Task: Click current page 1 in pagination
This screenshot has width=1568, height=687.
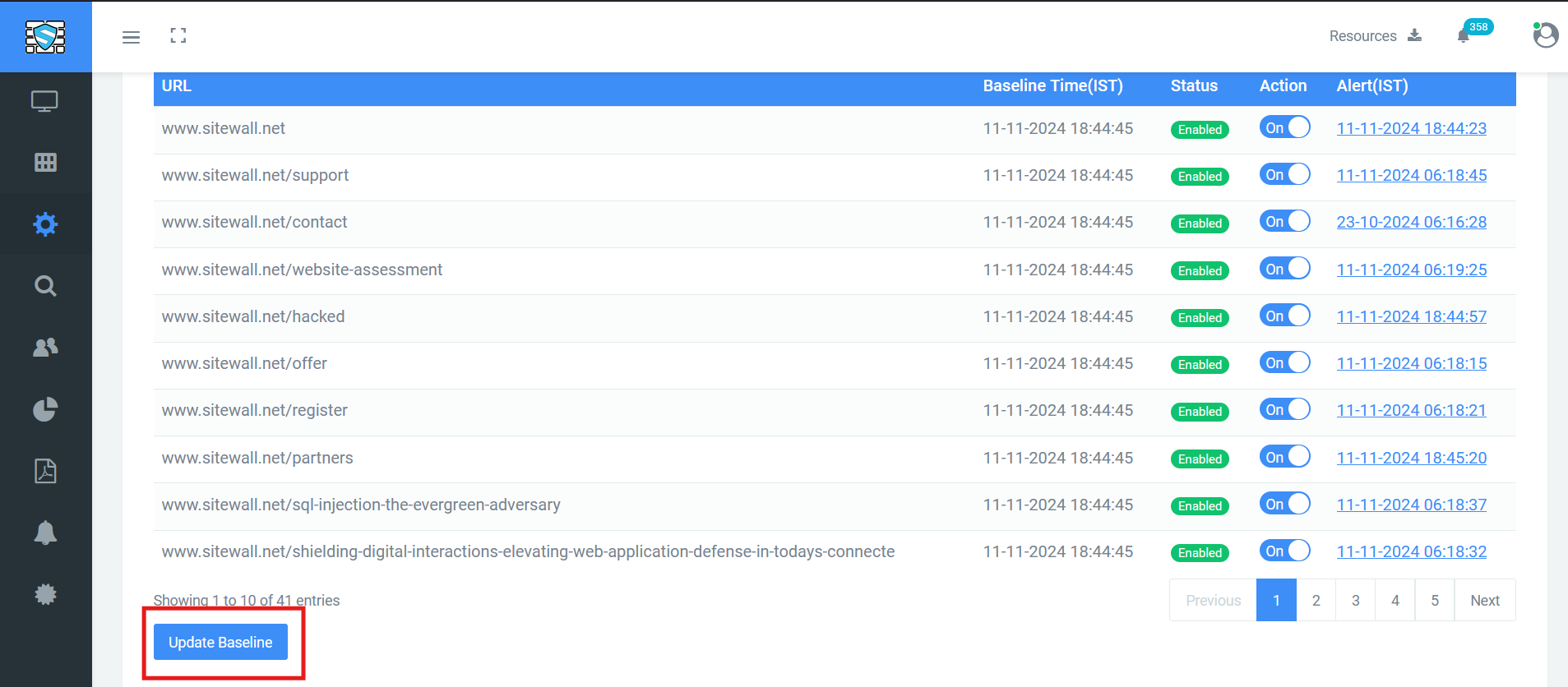Action: point(1276,600)
